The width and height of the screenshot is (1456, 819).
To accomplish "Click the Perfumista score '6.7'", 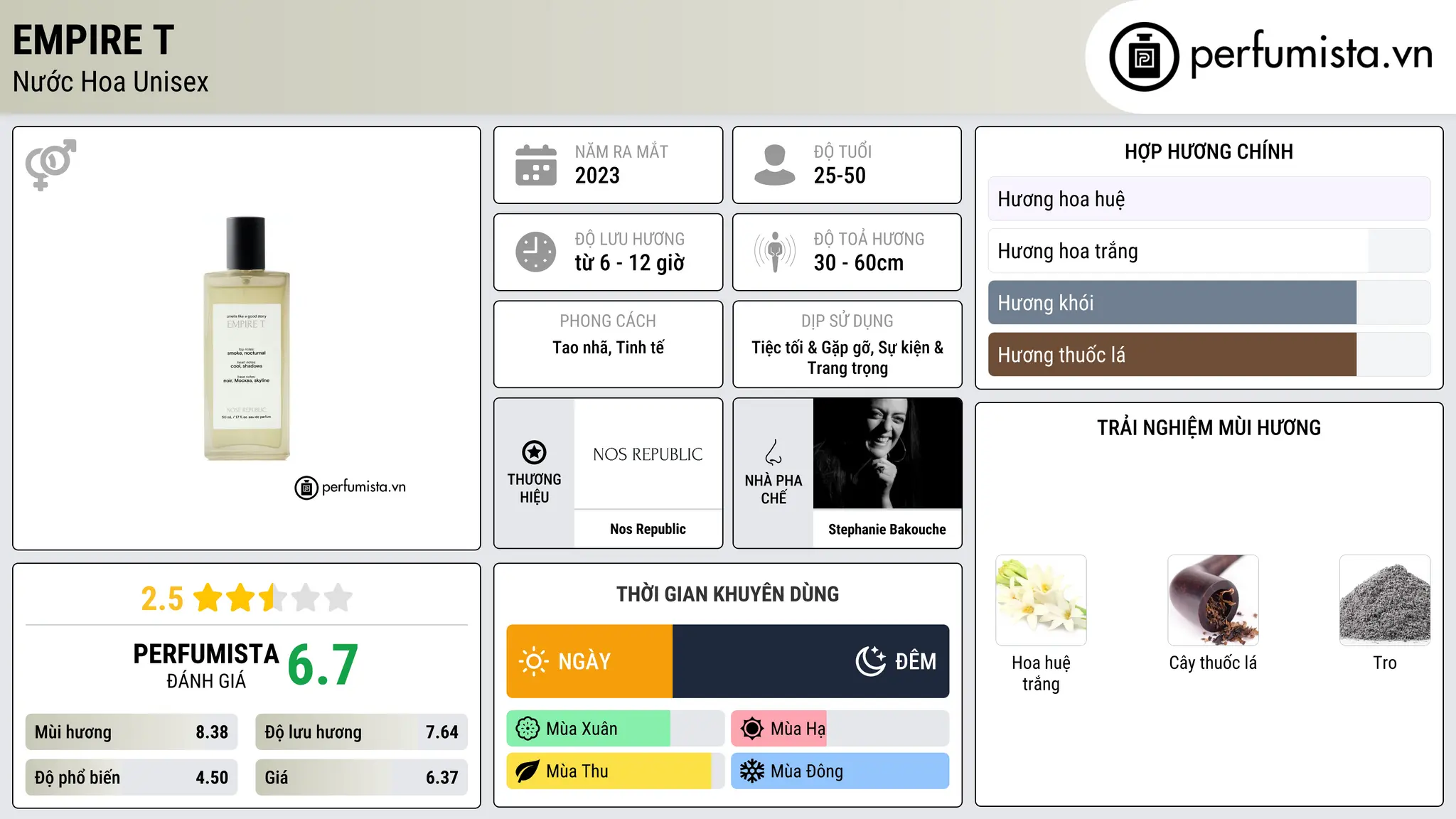I will pyautogui.click(x=323, y=665).
